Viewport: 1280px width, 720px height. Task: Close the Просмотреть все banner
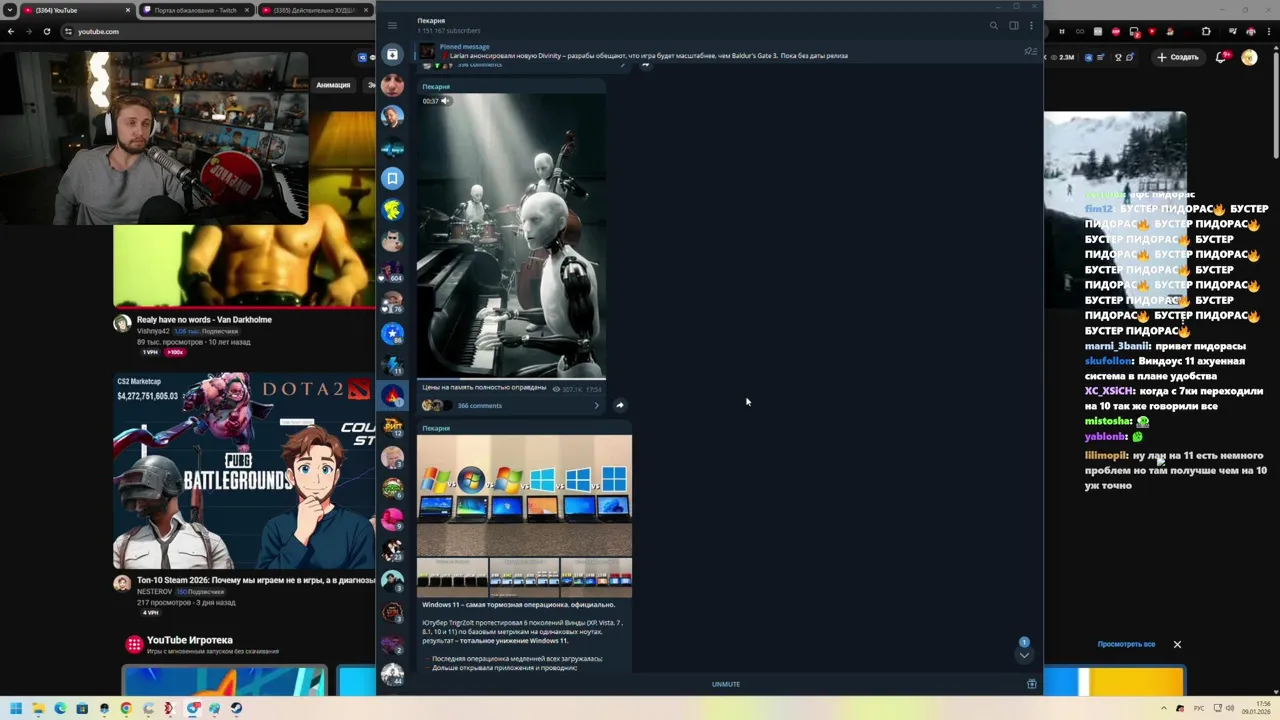[x=1177, y=644]
